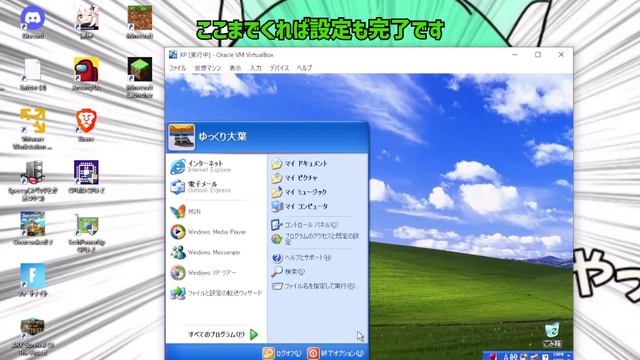Launch the Among Us shortcut
This screenshot has width=640, height=360.
[x=87, y=74]
